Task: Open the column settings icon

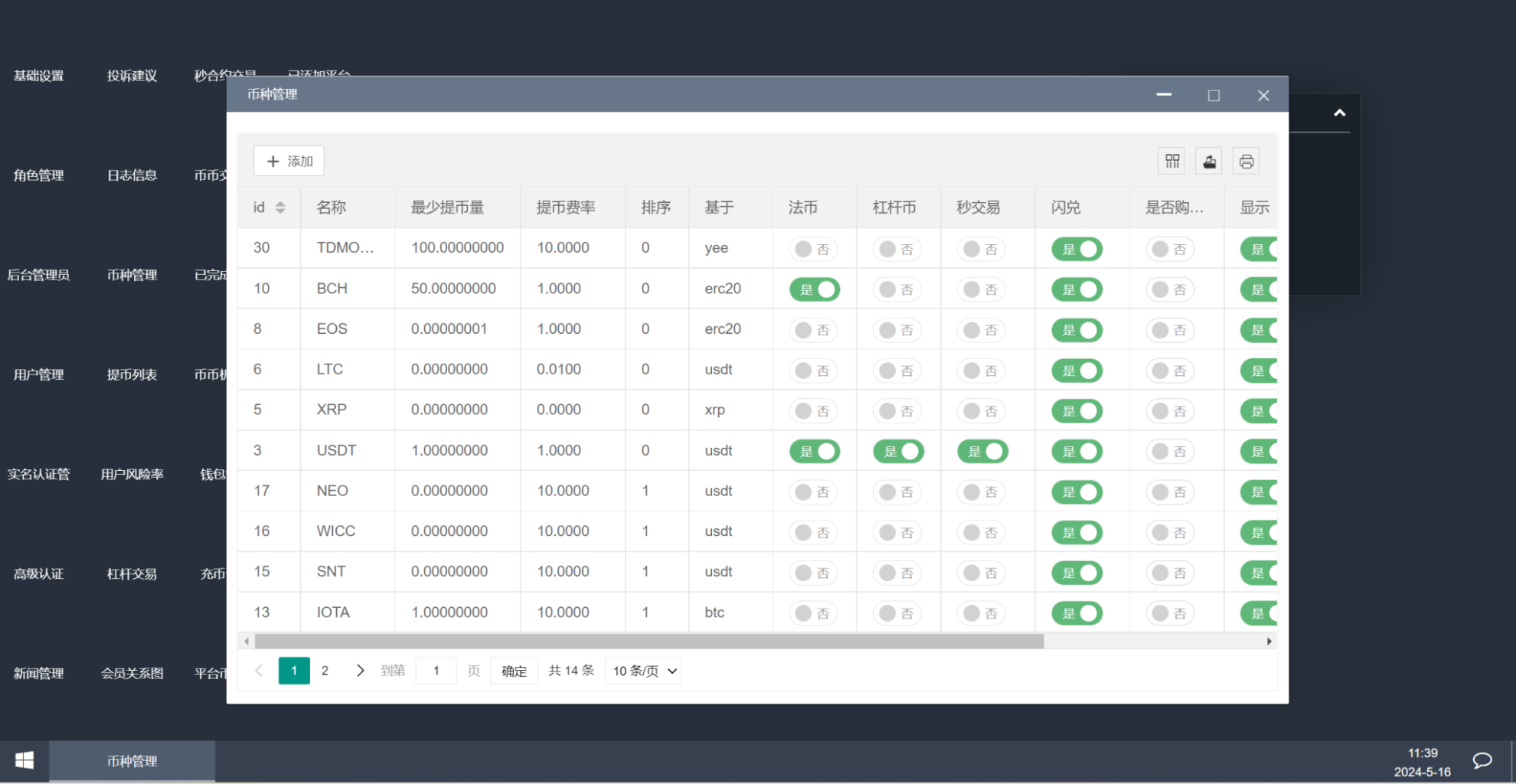Action: coord(1171,161)
